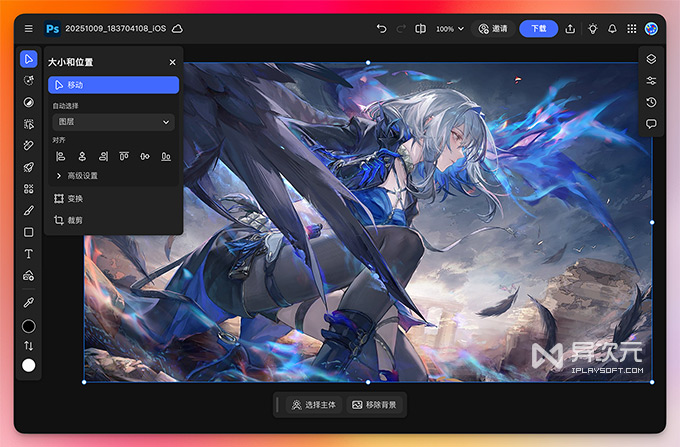
Task: Align left edges
Action: click(x=61, y=156)
